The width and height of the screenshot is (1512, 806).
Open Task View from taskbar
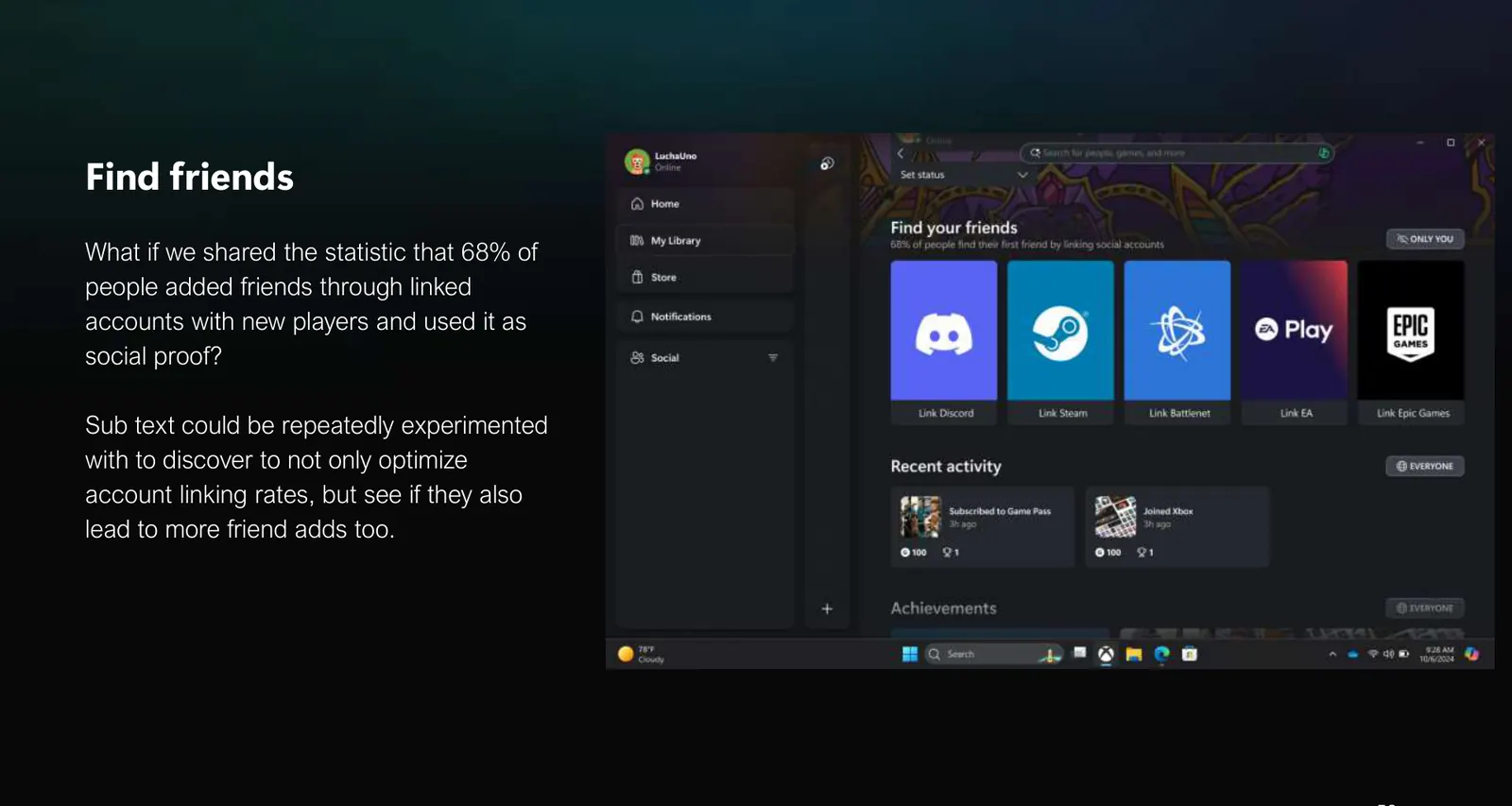[1079, 653]
